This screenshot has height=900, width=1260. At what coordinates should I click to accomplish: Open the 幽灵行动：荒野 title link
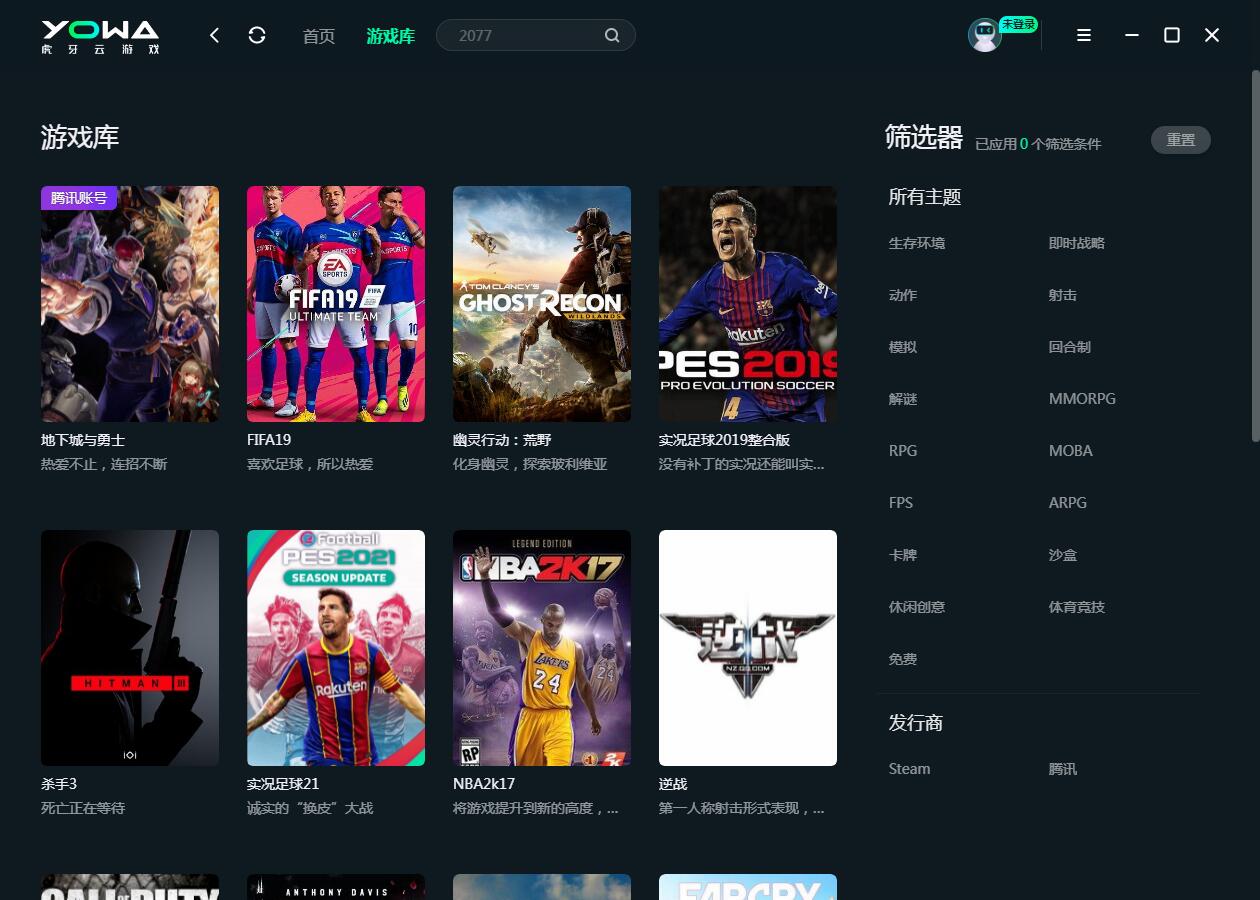(x=502, y=440)
